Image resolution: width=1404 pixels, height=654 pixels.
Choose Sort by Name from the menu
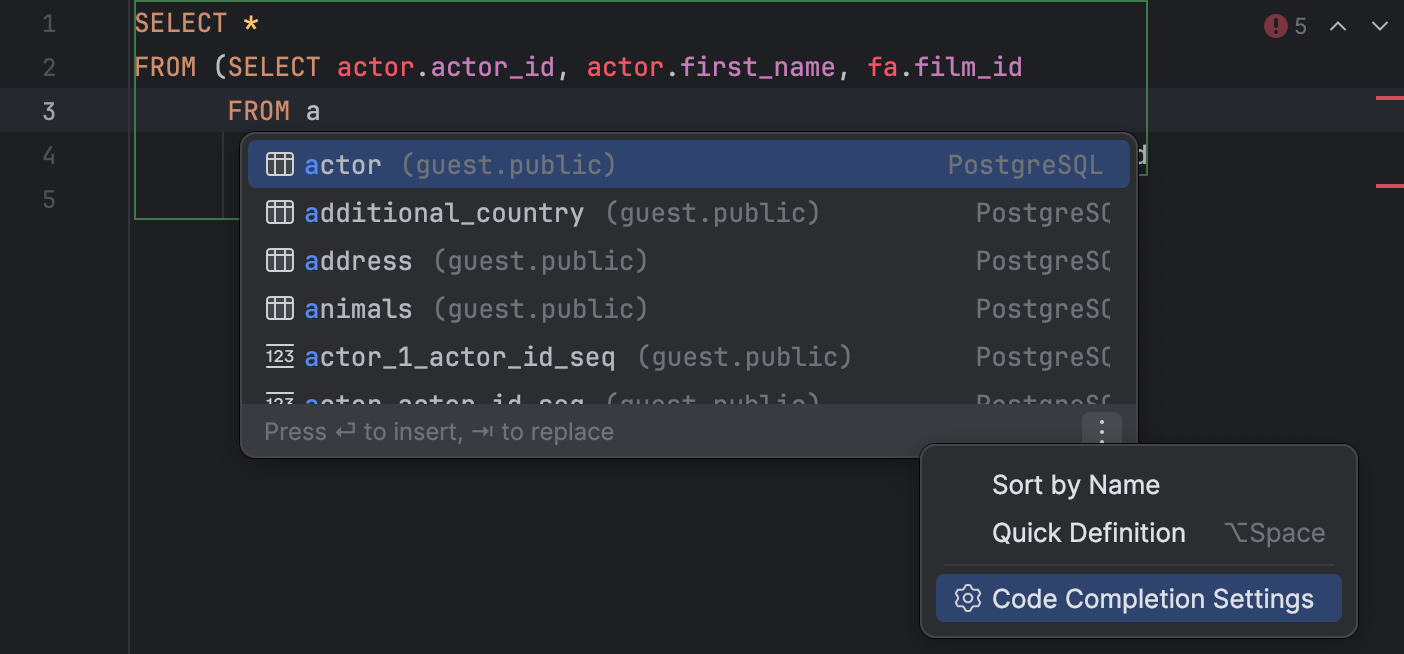[x=1075, y=484]
